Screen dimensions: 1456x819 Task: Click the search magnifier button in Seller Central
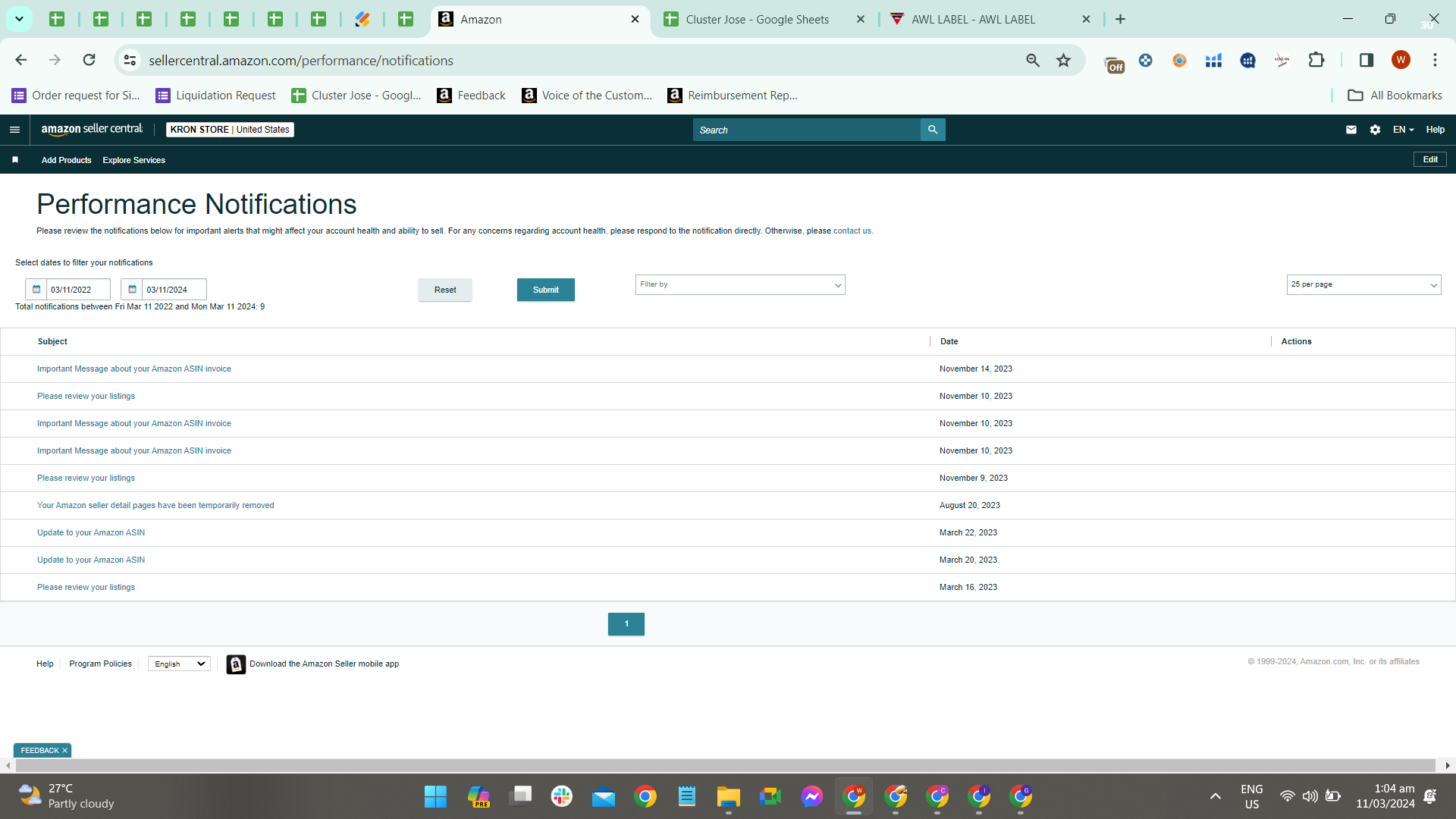(x=933, y=130)
